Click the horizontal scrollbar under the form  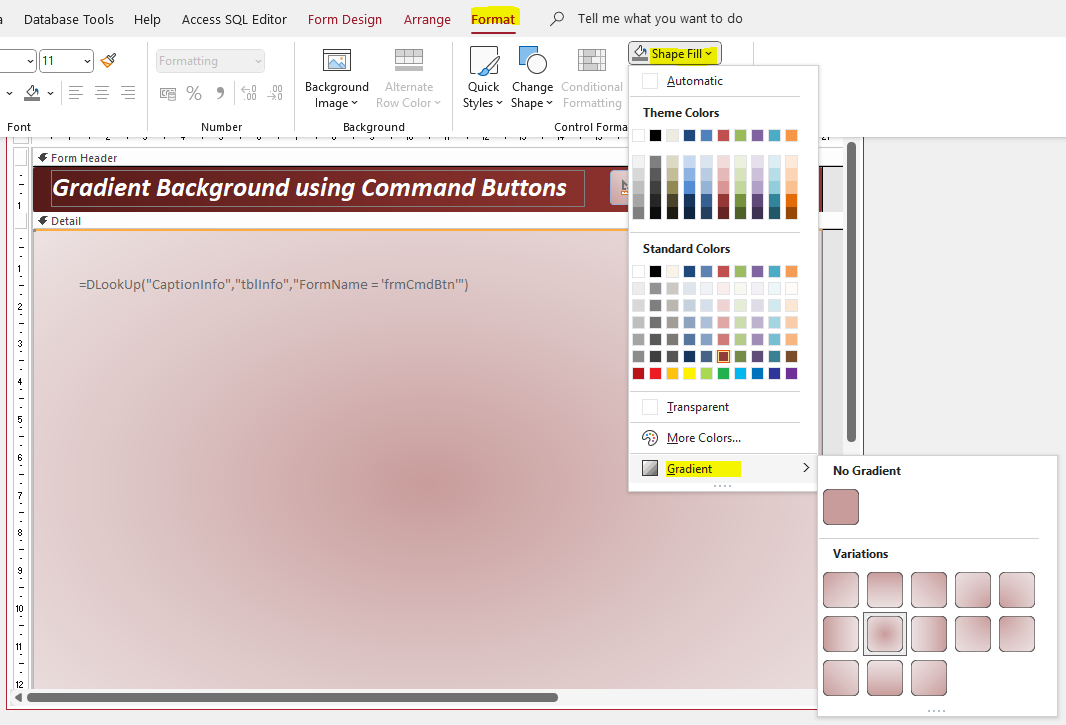[292, 697]
